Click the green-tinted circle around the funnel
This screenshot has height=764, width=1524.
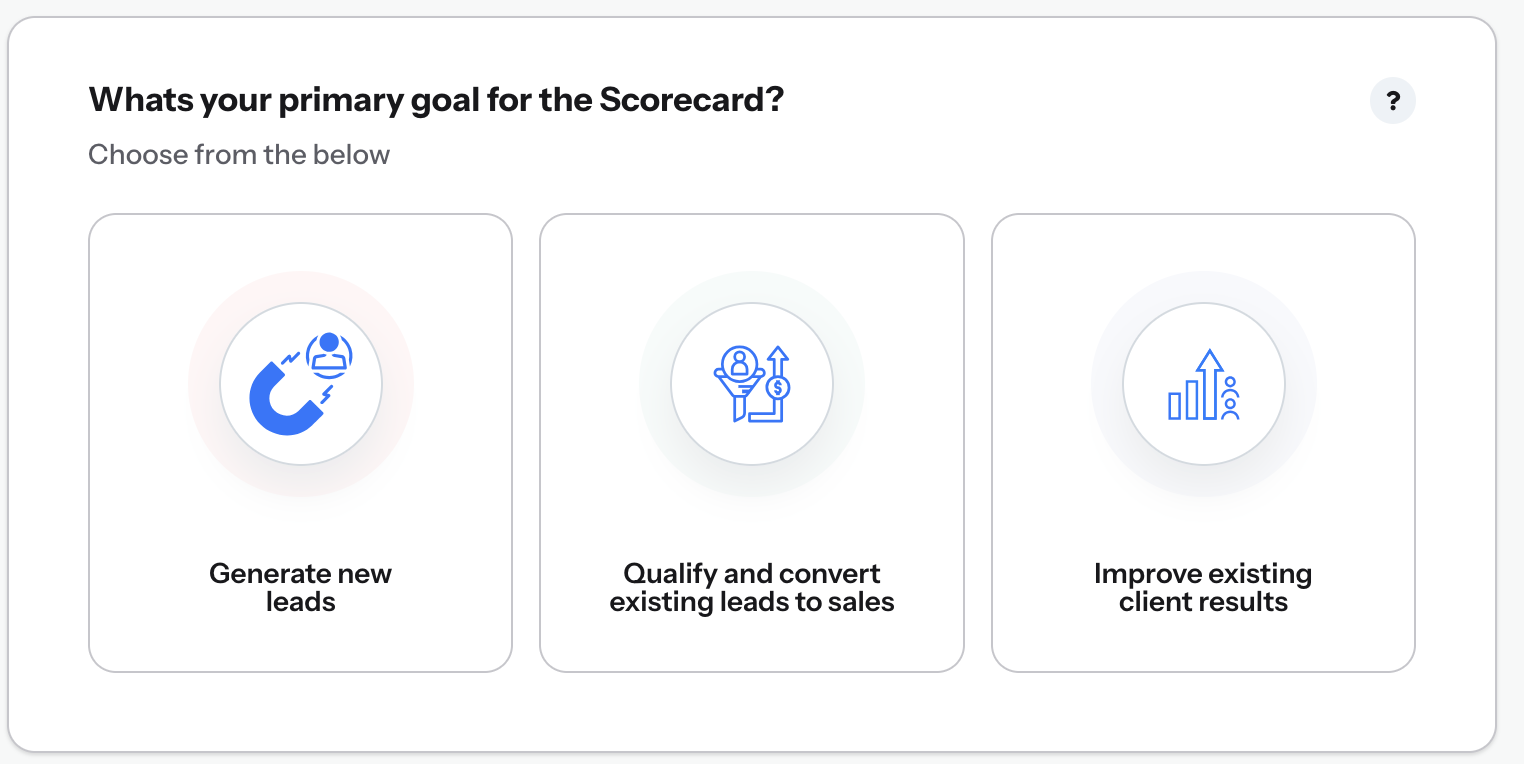(752, 384)
